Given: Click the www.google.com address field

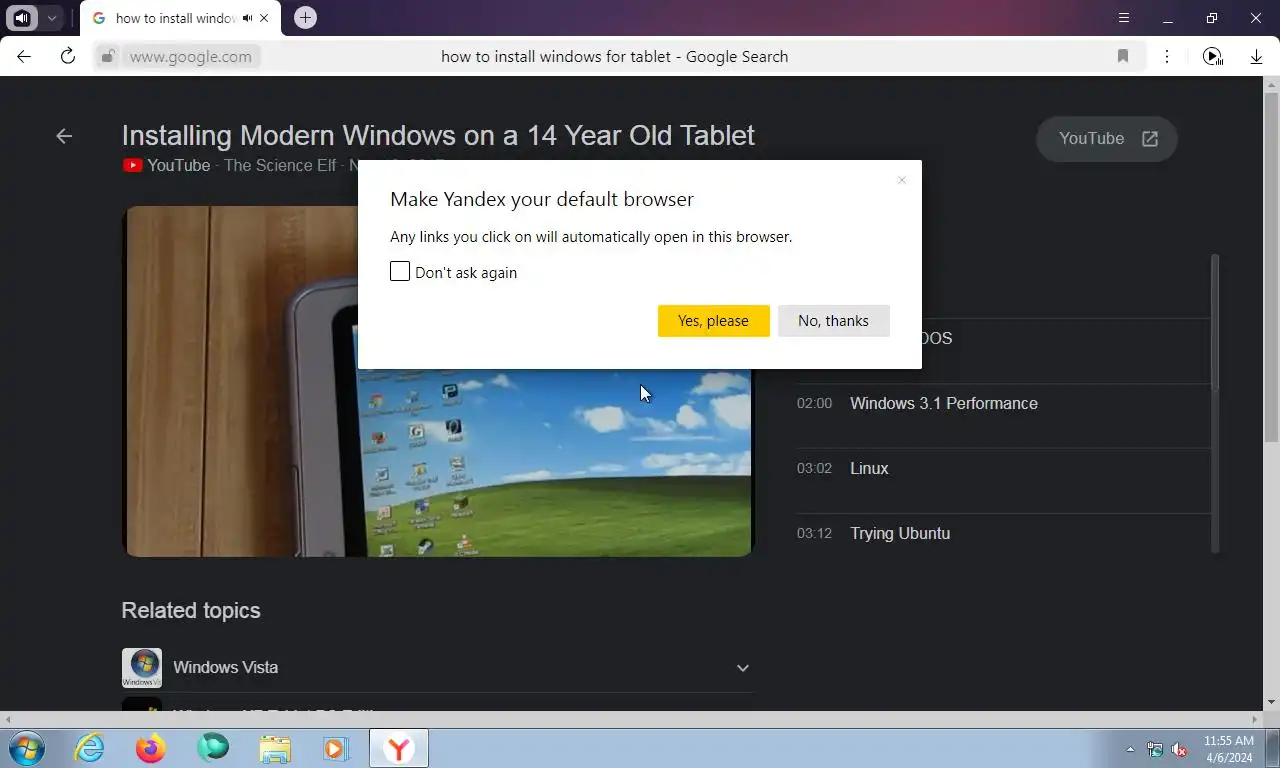Looking at the screenshot, I should pyautogui.click(x=191, y=56).
